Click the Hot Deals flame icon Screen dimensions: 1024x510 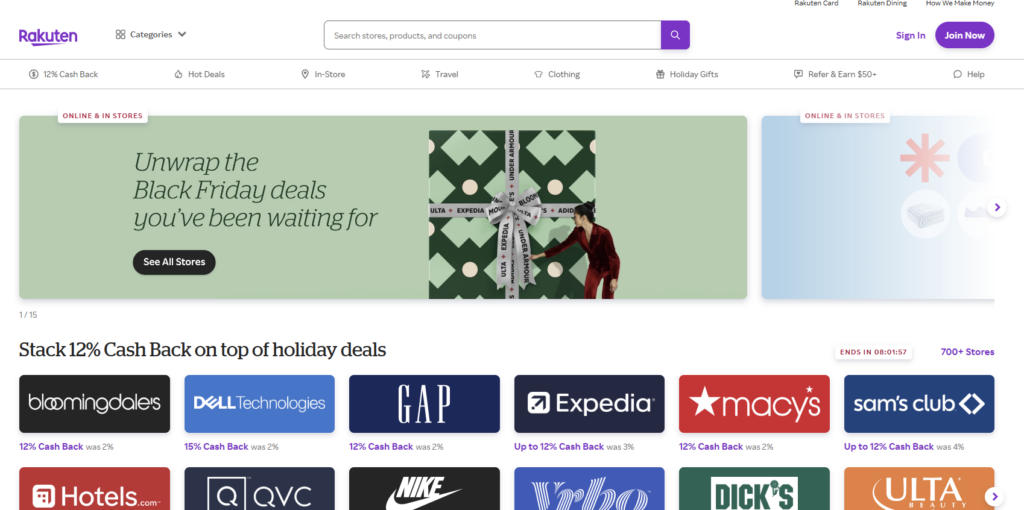[x=178, y=74]
